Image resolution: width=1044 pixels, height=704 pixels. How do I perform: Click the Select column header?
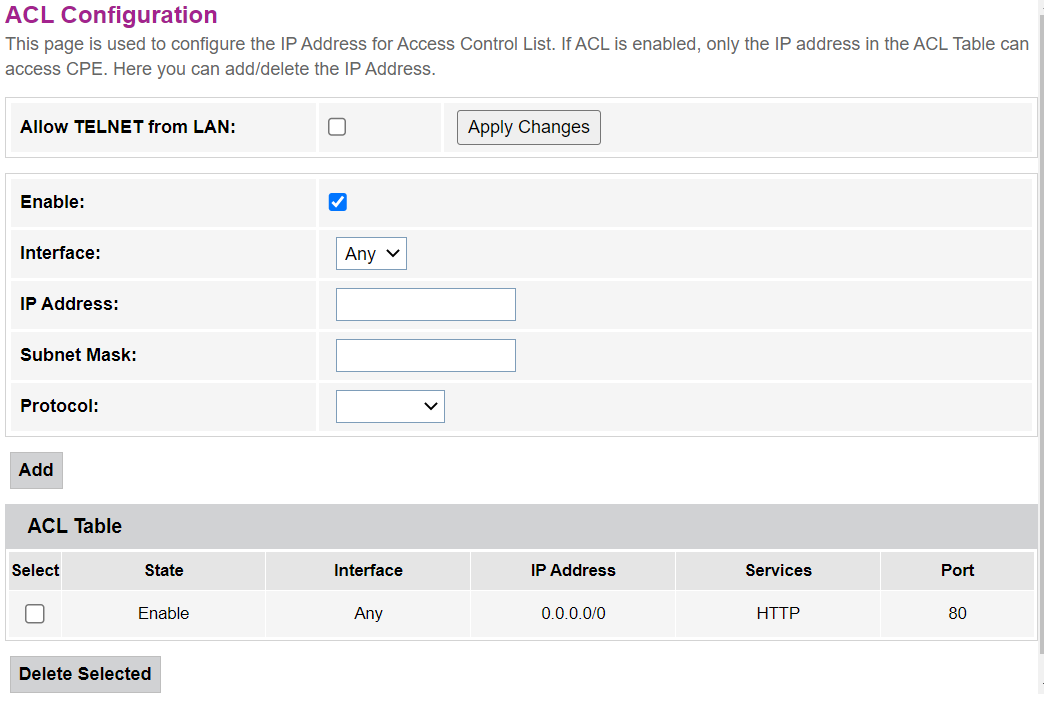click(x=35, y=570)
